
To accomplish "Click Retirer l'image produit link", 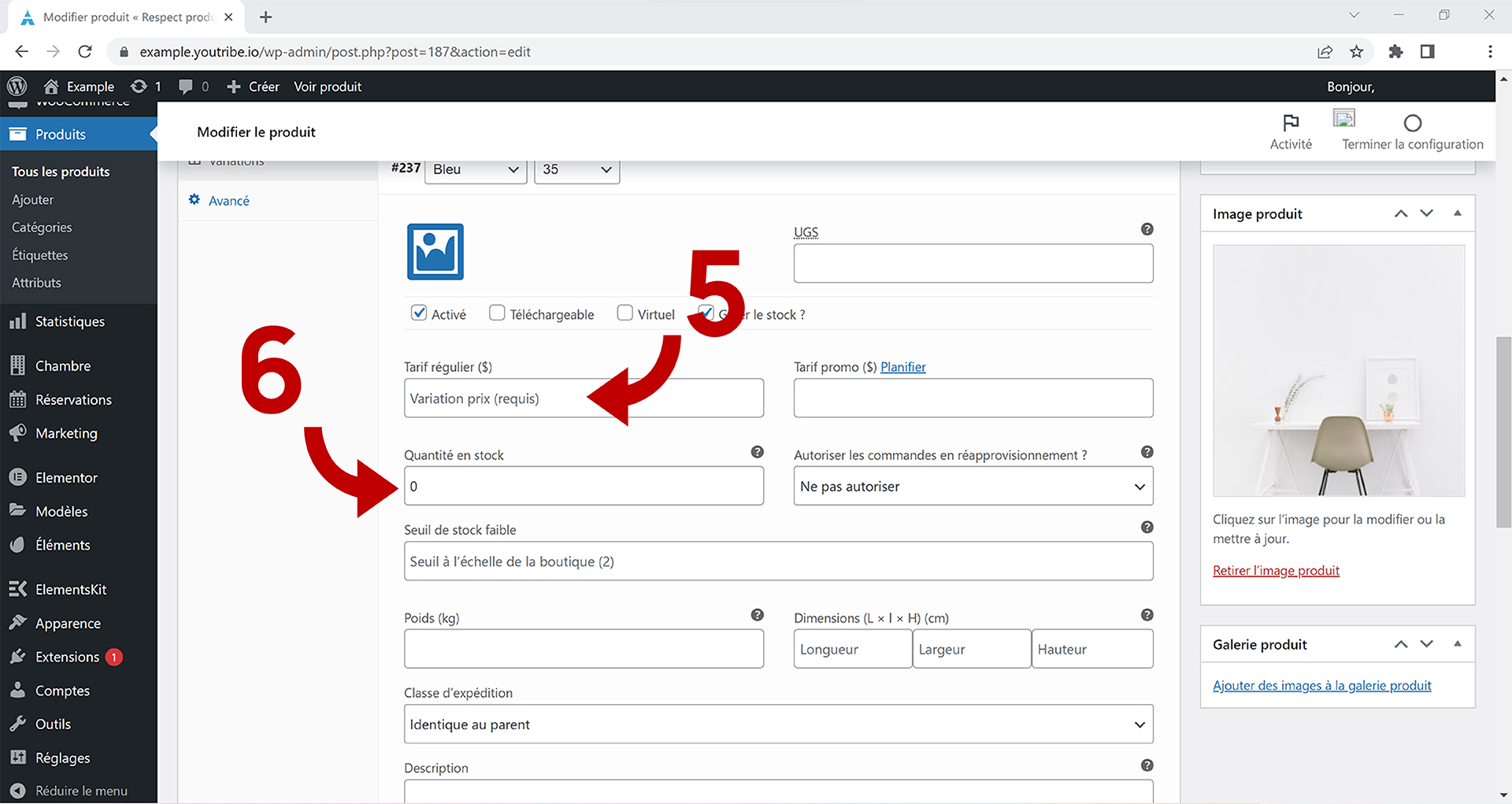I will coord(1275,571).
